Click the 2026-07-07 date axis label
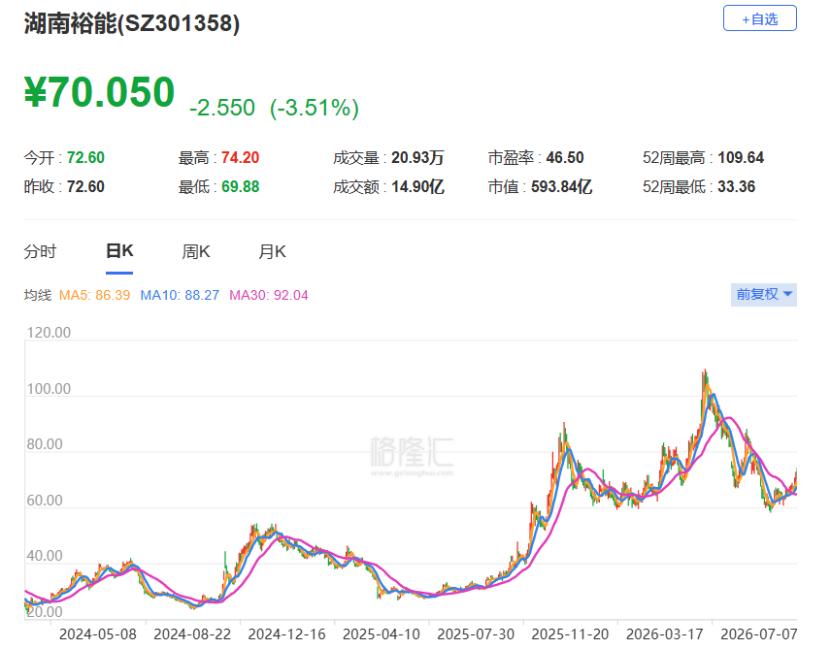 759,634
